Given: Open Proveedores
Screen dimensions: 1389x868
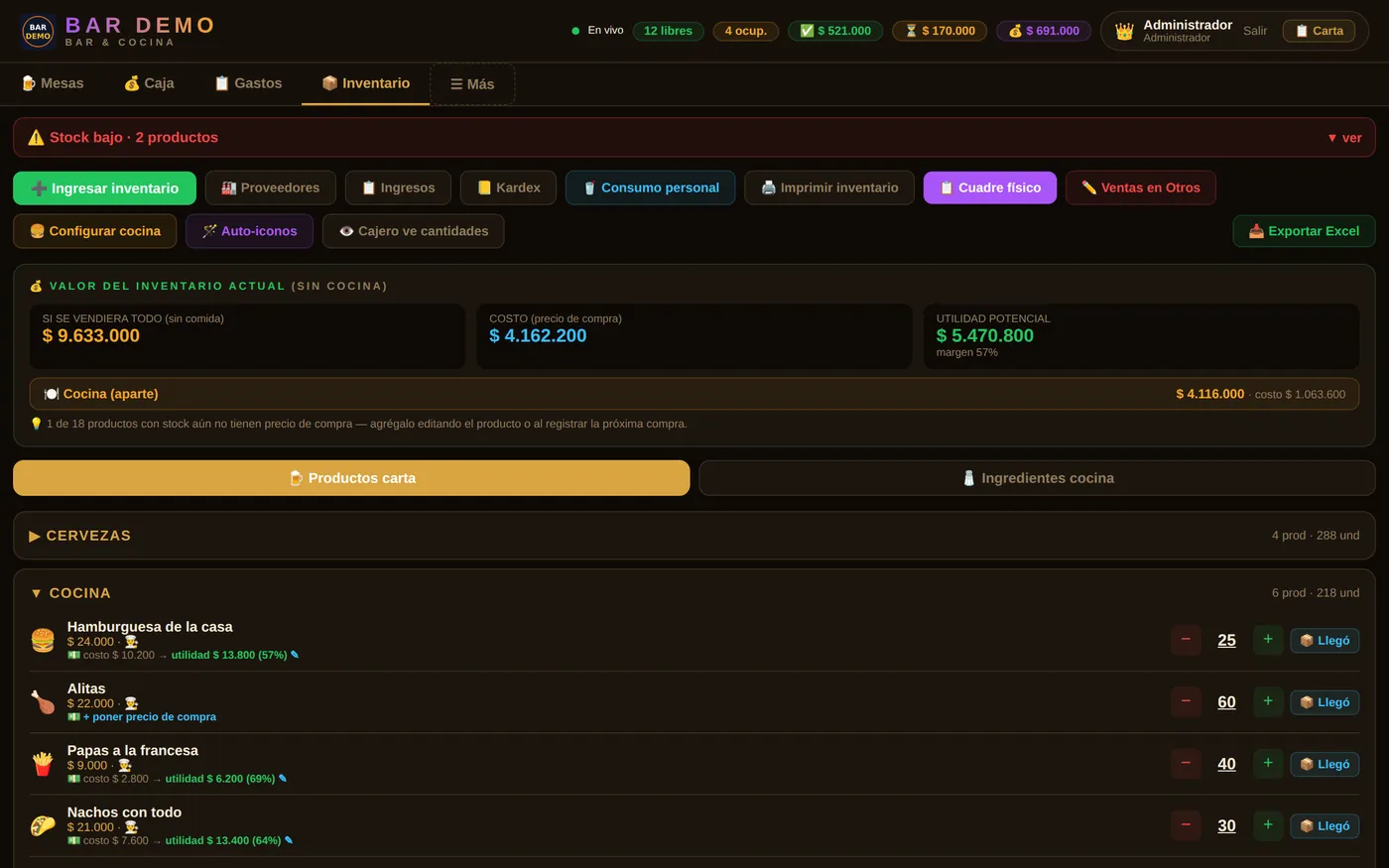Looking at the screenshot, I should pos(270,187).
